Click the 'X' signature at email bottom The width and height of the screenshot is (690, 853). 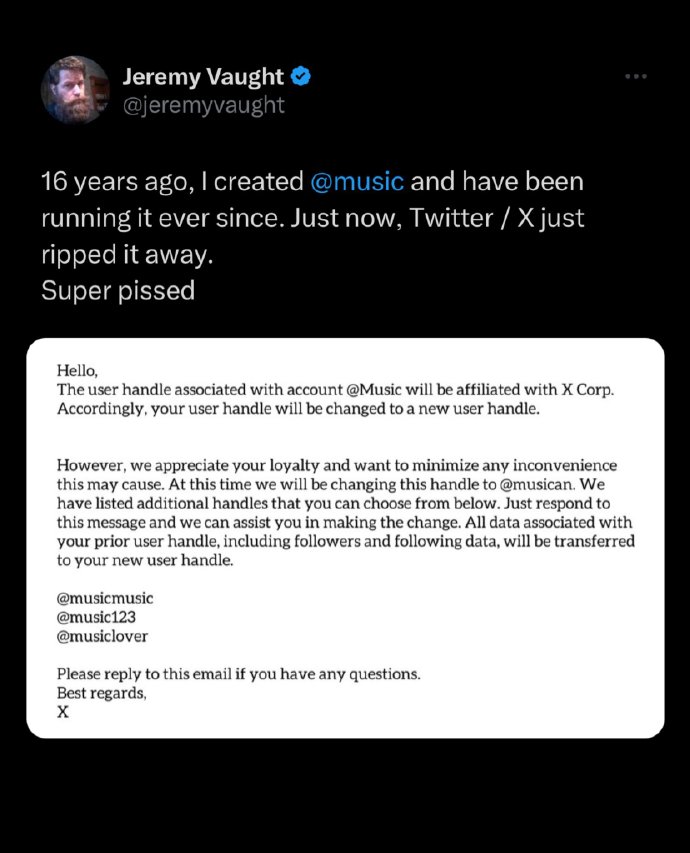click(63, 712)
